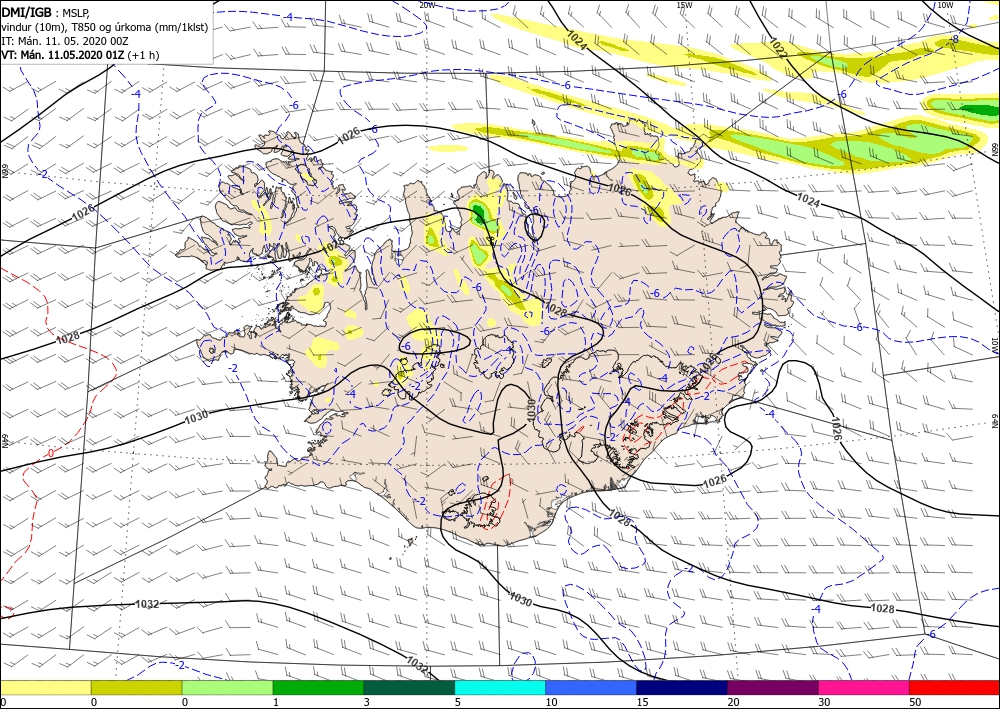Click the legend value "5"
1000x709 pixels.
458,702
